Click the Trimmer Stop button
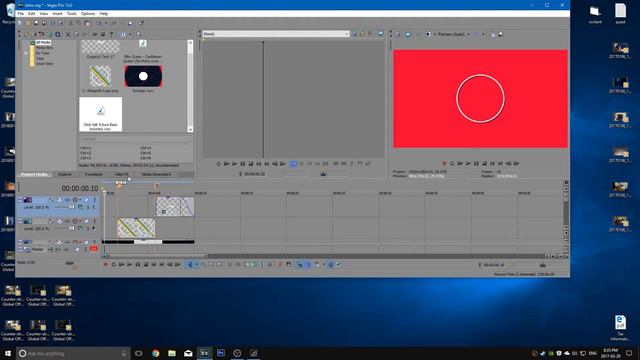Image resolution: width=640 pixels, height=360 pixels. click(x=251, y=164)
